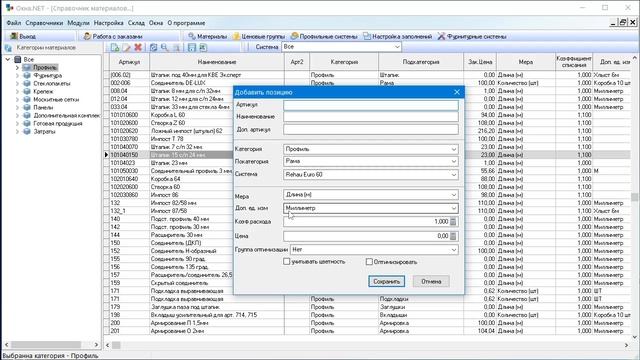Click the Категории материалов panel icon

click(8, 48)
